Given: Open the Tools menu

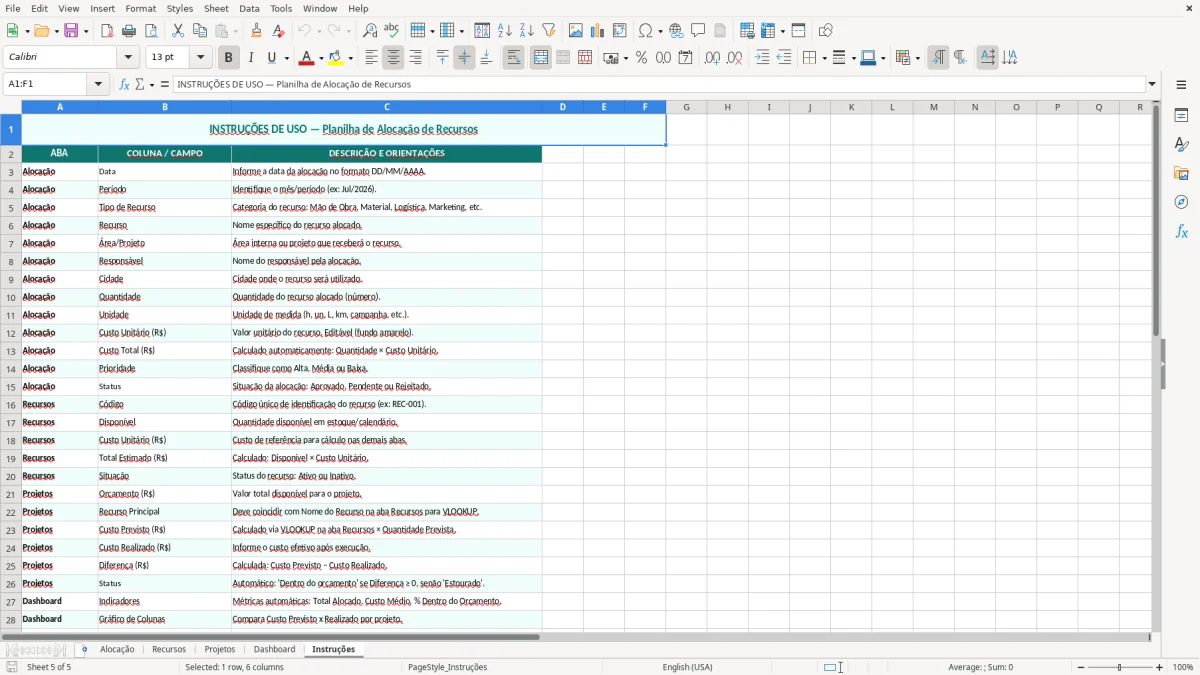Looking at the screenshot, I should pyautogui.click(x=281, y=8).
